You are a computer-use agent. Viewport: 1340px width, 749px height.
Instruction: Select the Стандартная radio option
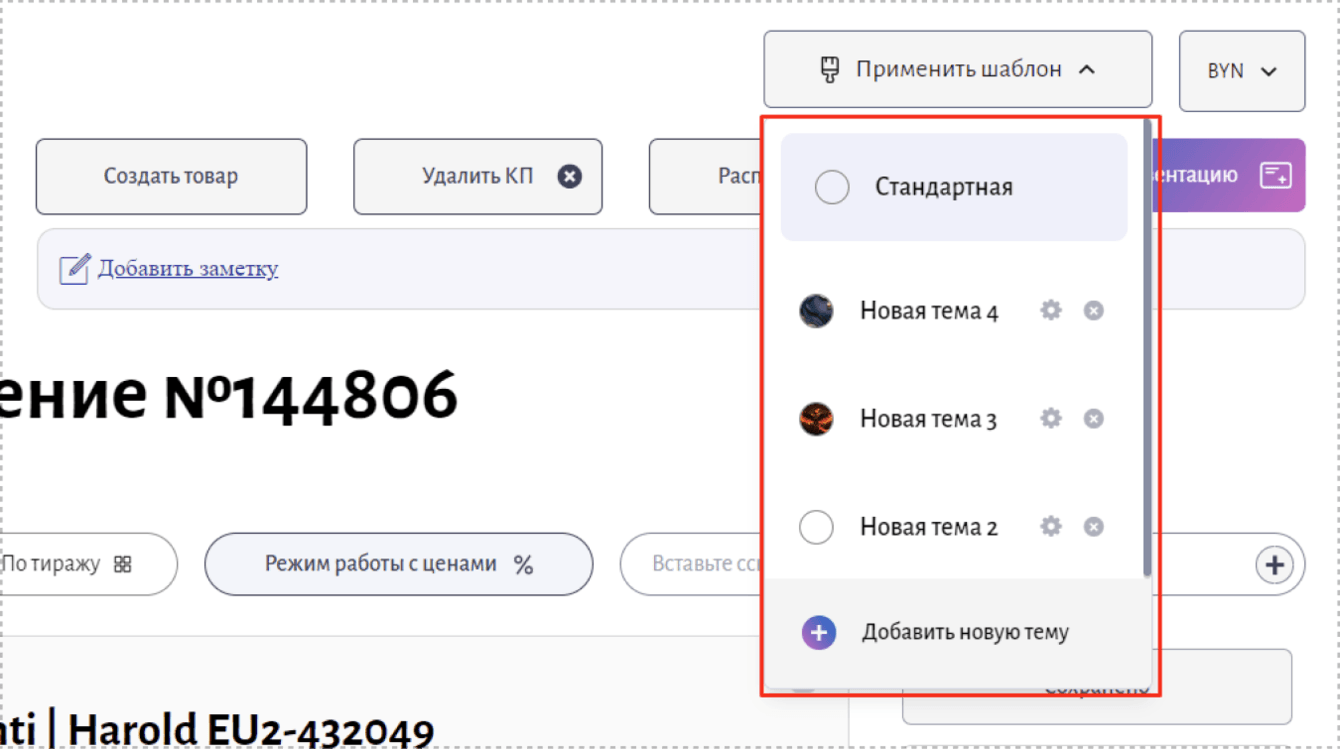(832, 187)
